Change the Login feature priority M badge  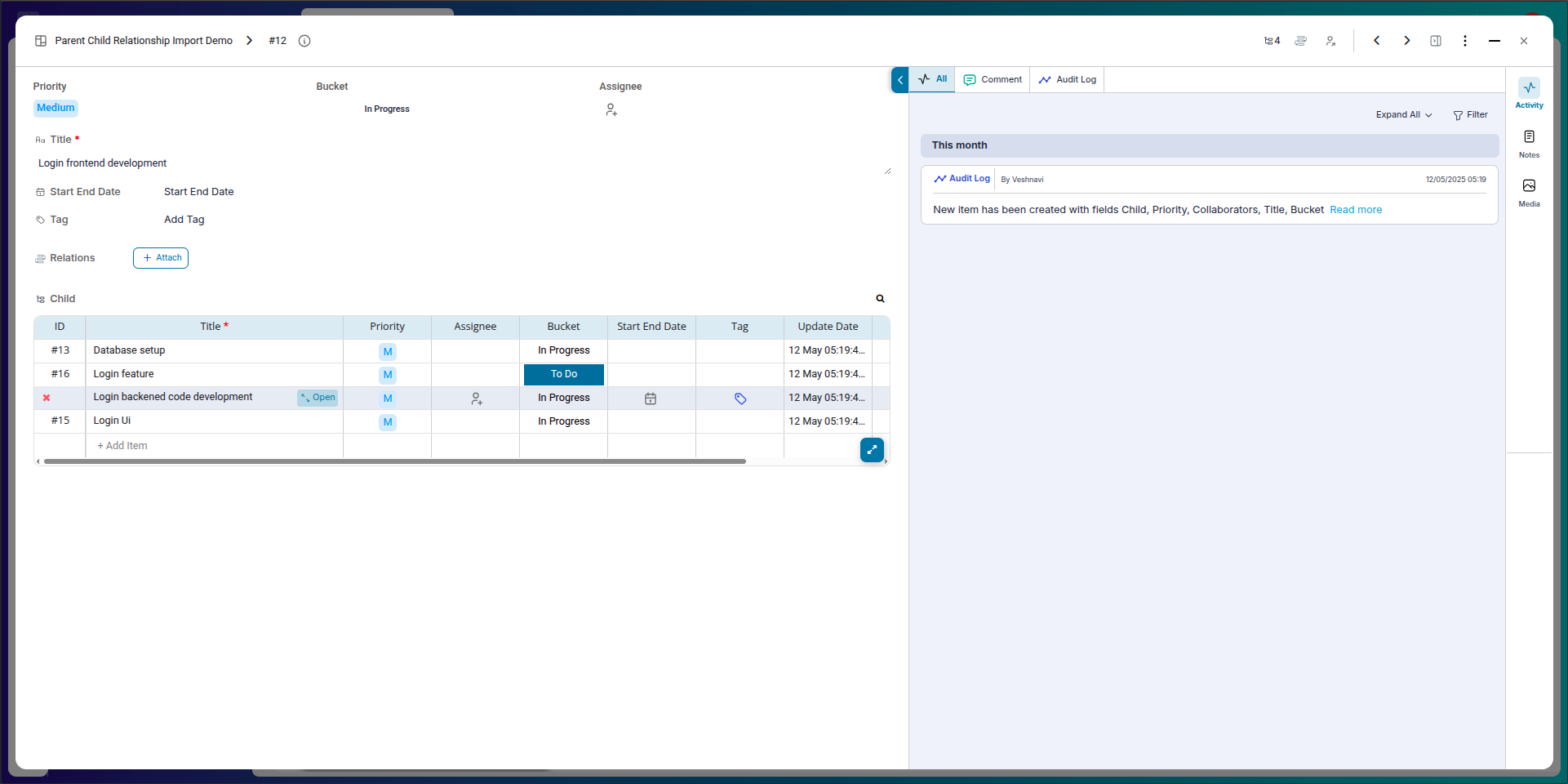(x=388, y=376)
